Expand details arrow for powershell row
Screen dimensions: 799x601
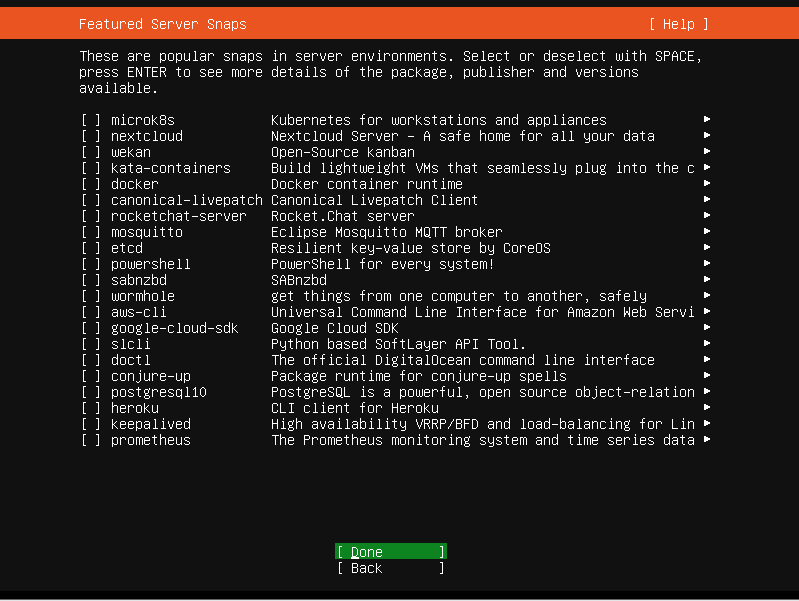[x=707, y=263]
